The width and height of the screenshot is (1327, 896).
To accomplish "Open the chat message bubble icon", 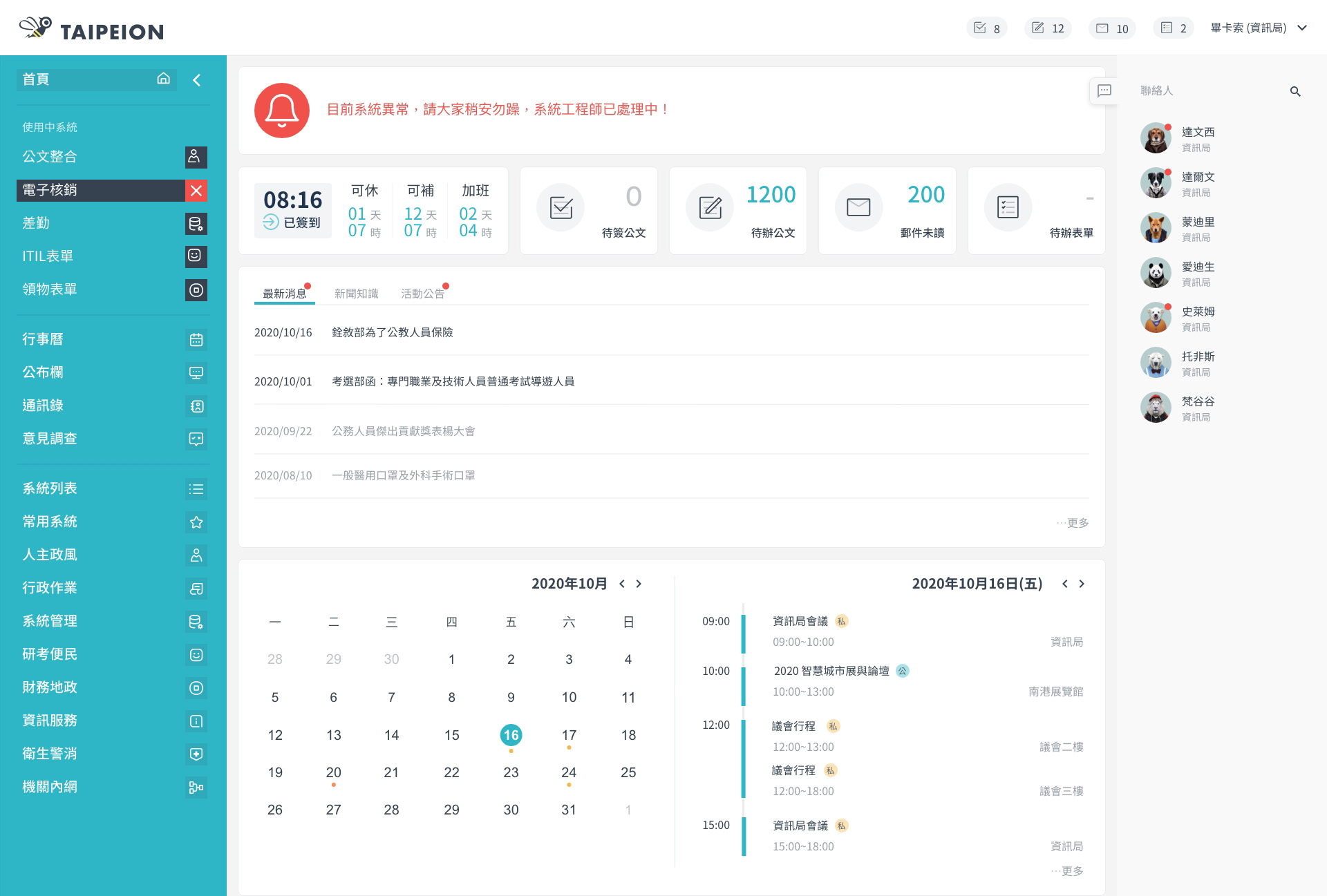I will [1104, 90].
